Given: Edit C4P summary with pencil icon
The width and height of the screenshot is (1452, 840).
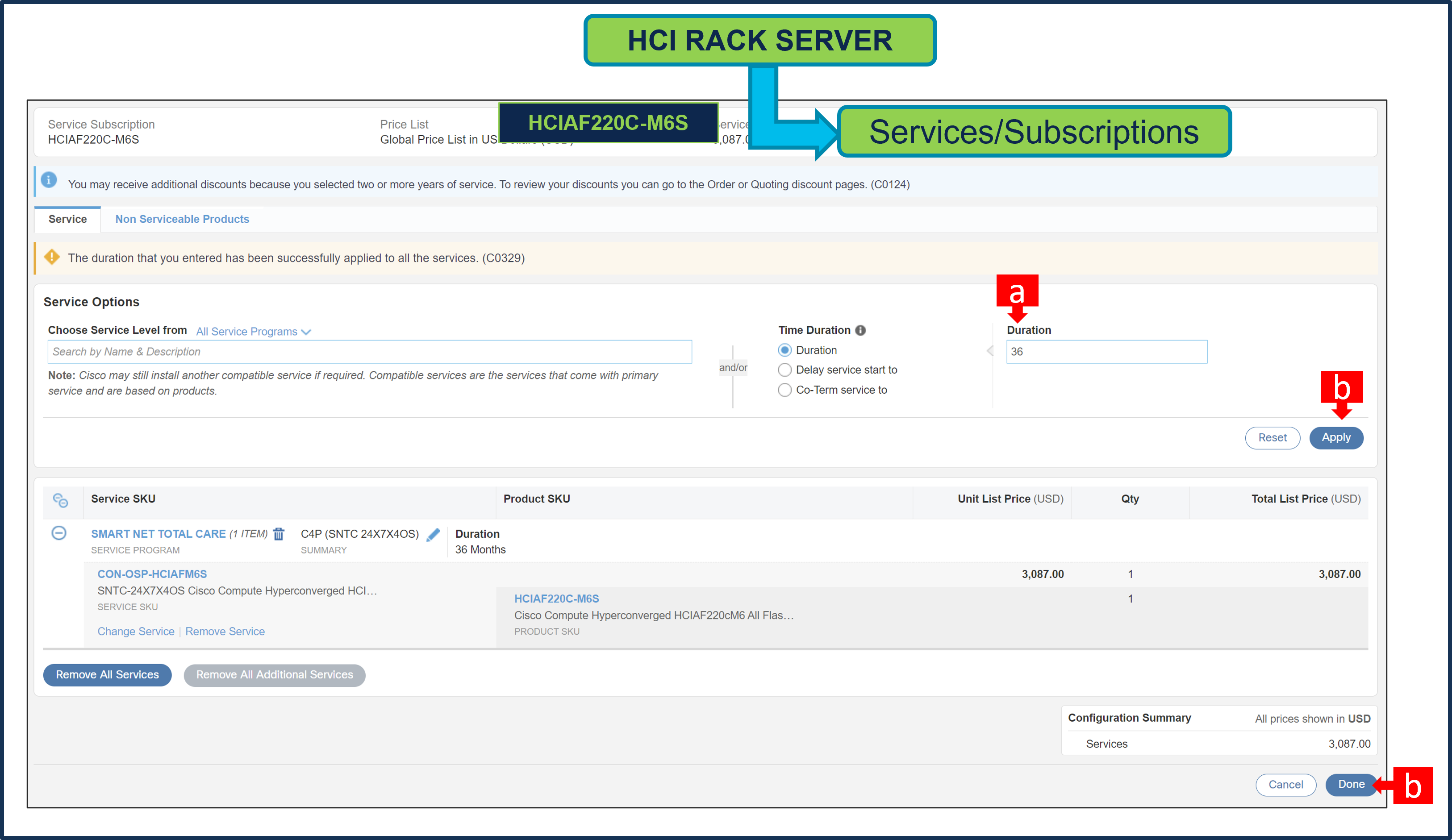Looking at the screenshot, I should click(433, 534).
